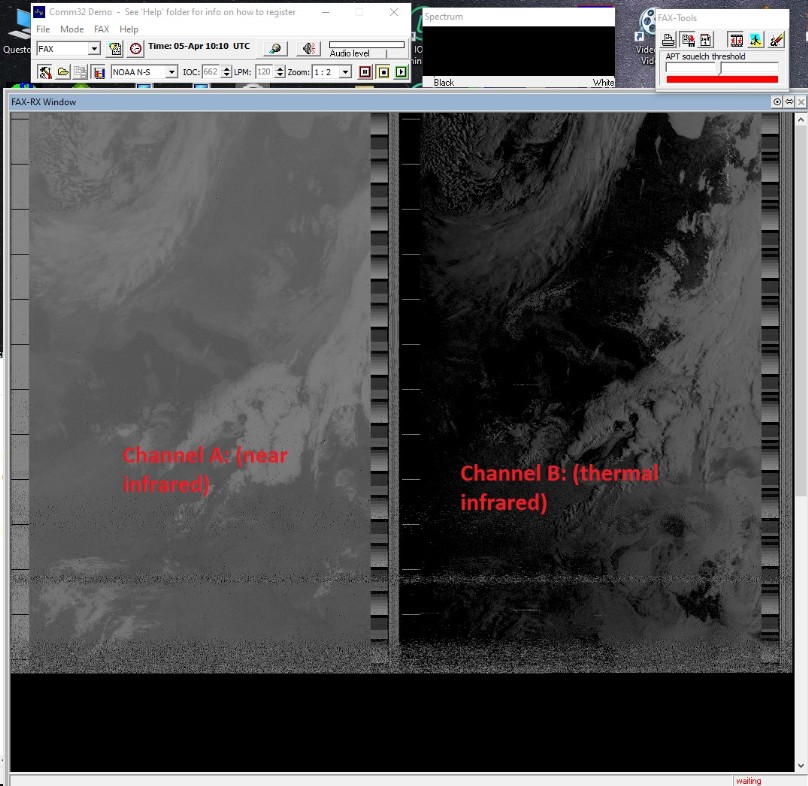
Task: Click the yellow pause reception button
Action: [383, 72]
